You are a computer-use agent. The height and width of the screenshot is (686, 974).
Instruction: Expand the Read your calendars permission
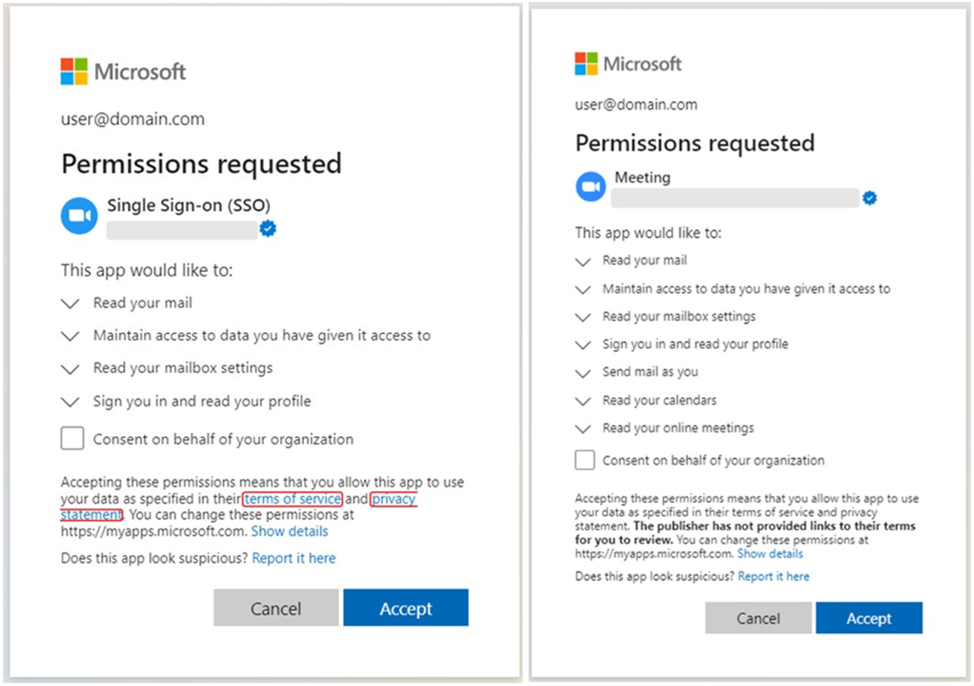click(x=583, y=401)
